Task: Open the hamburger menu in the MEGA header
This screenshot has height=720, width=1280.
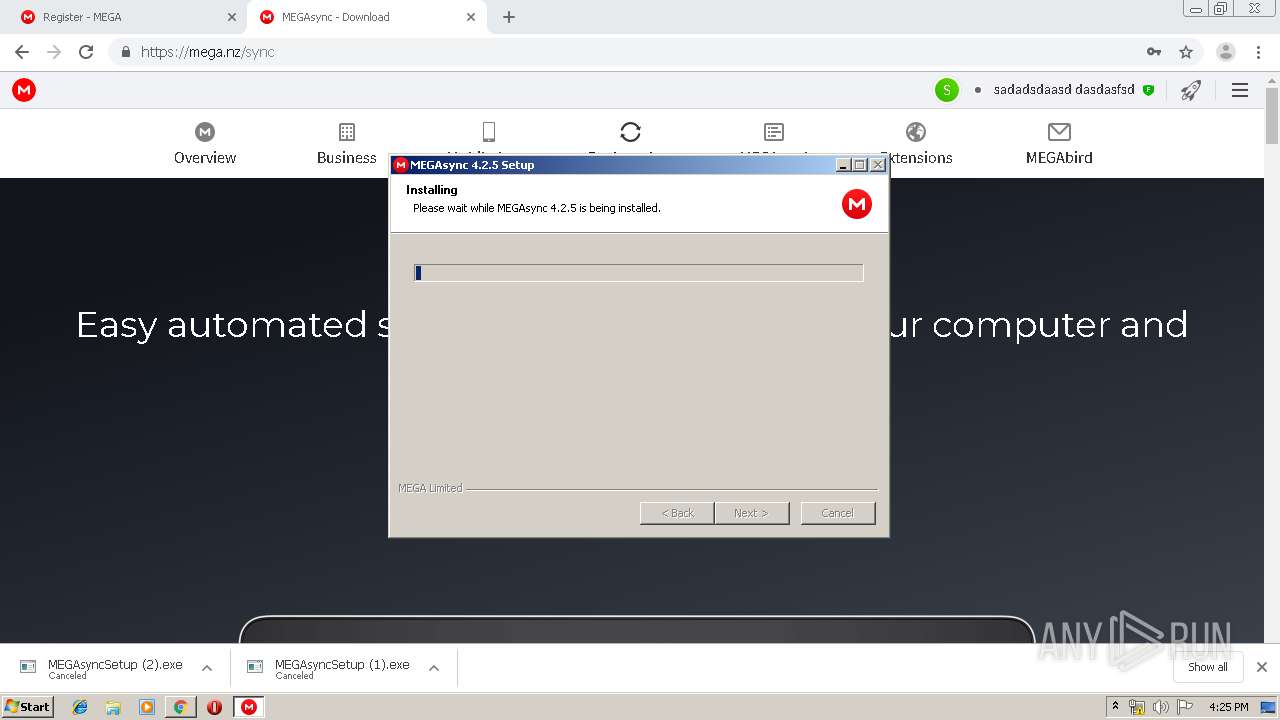Action: 1240,90
